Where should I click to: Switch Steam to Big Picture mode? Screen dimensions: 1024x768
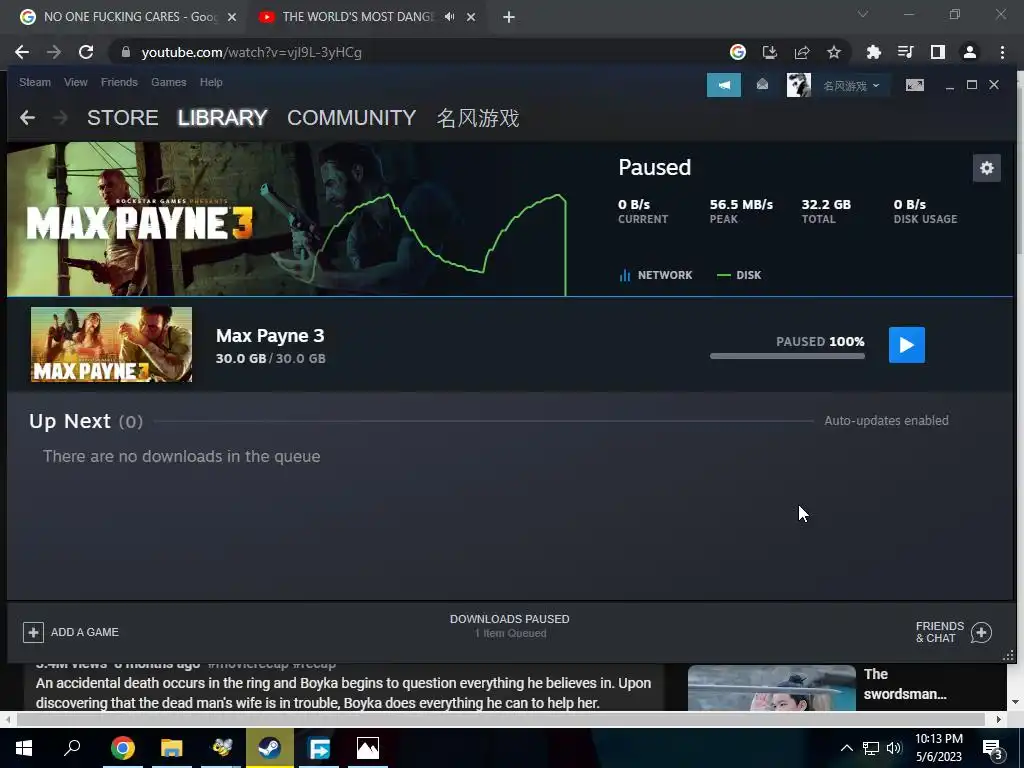tap(914, 85)
